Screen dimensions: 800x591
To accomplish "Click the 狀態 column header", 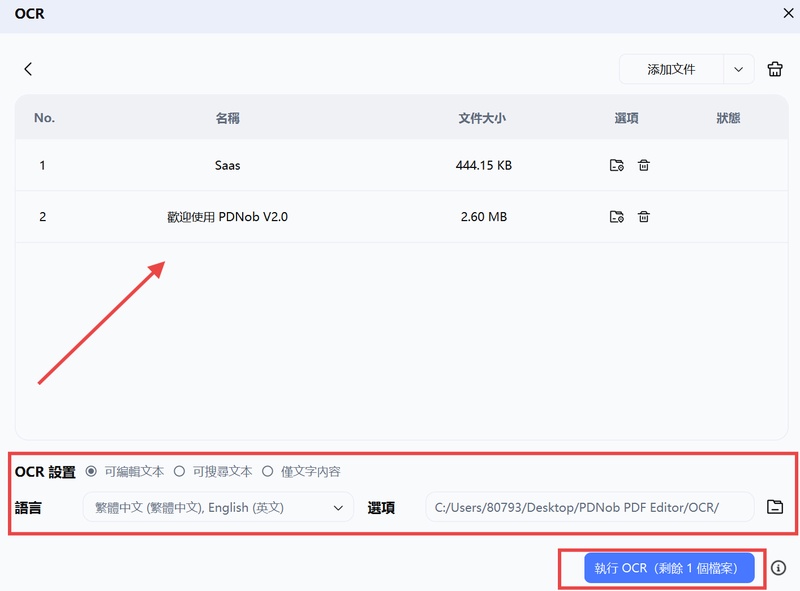I will pyautogui.click(x=728, y=118).
